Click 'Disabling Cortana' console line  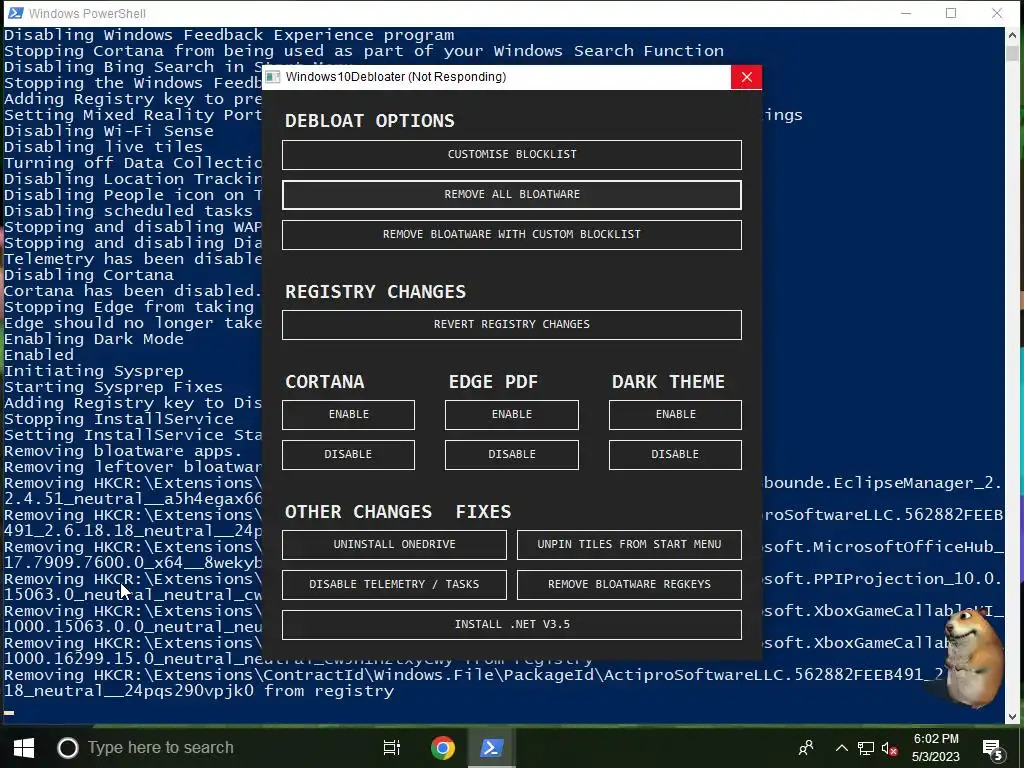89,275
